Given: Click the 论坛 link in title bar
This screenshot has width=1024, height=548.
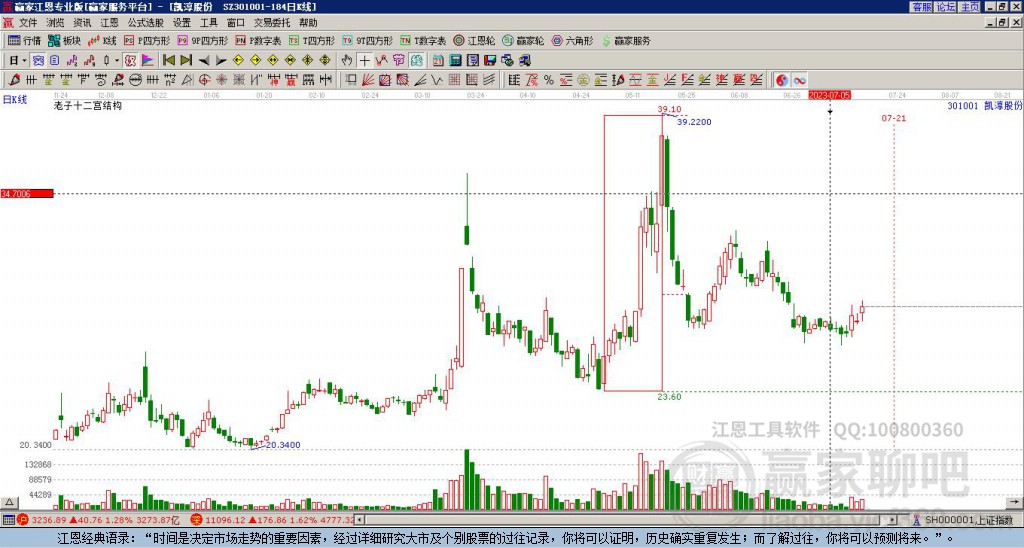Looking at the screenshot, I should point(946,7).
